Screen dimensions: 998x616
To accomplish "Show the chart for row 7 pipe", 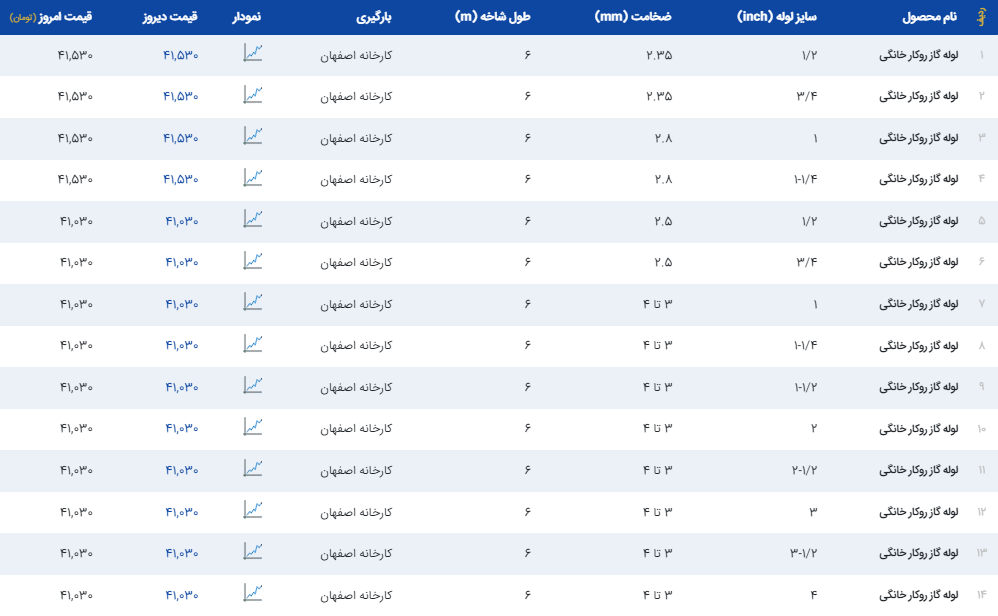I will click(253, 303).
